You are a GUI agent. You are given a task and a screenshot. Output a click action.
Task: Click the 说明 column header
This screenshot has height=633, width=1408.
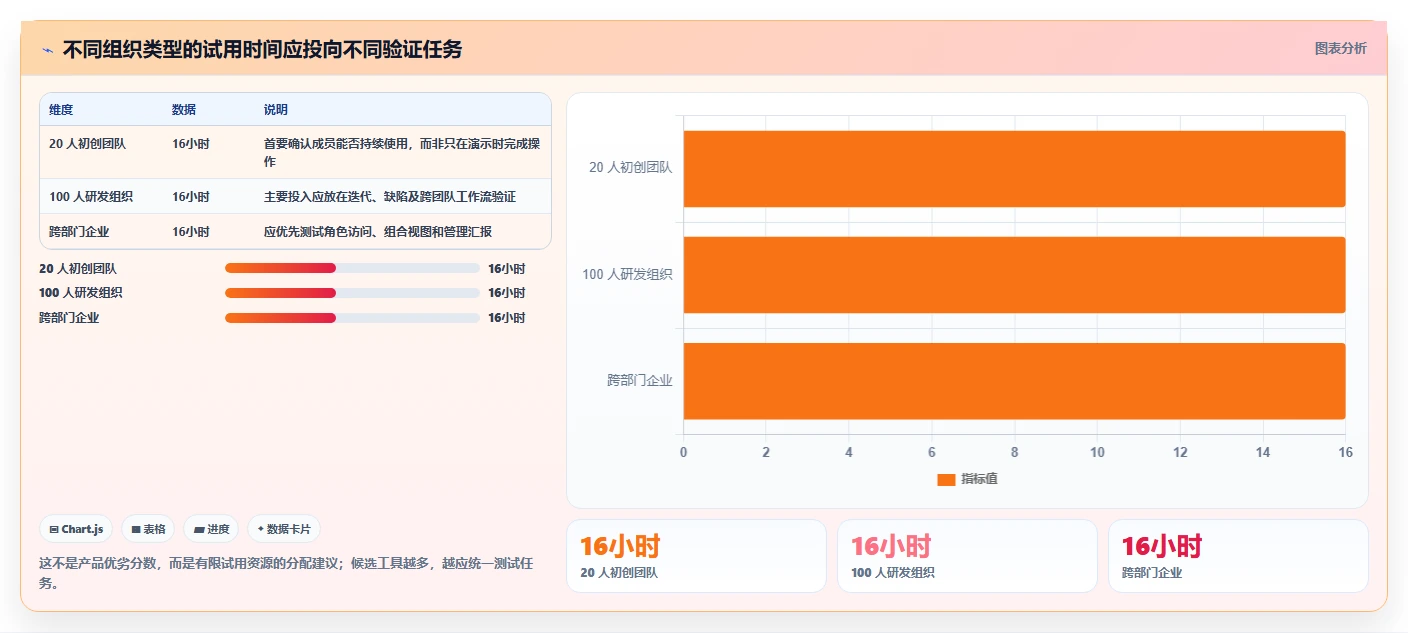[x=276, y=109]
